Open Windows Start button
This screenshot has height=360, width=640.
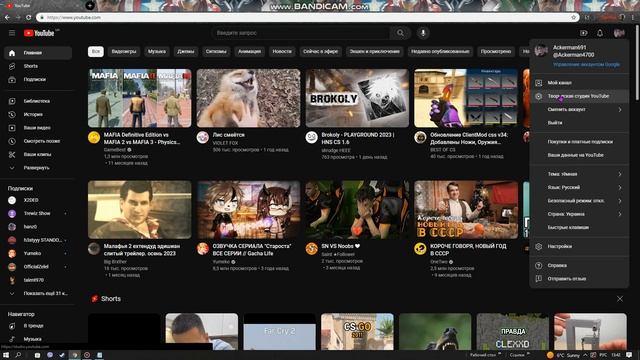pos(6,355)
